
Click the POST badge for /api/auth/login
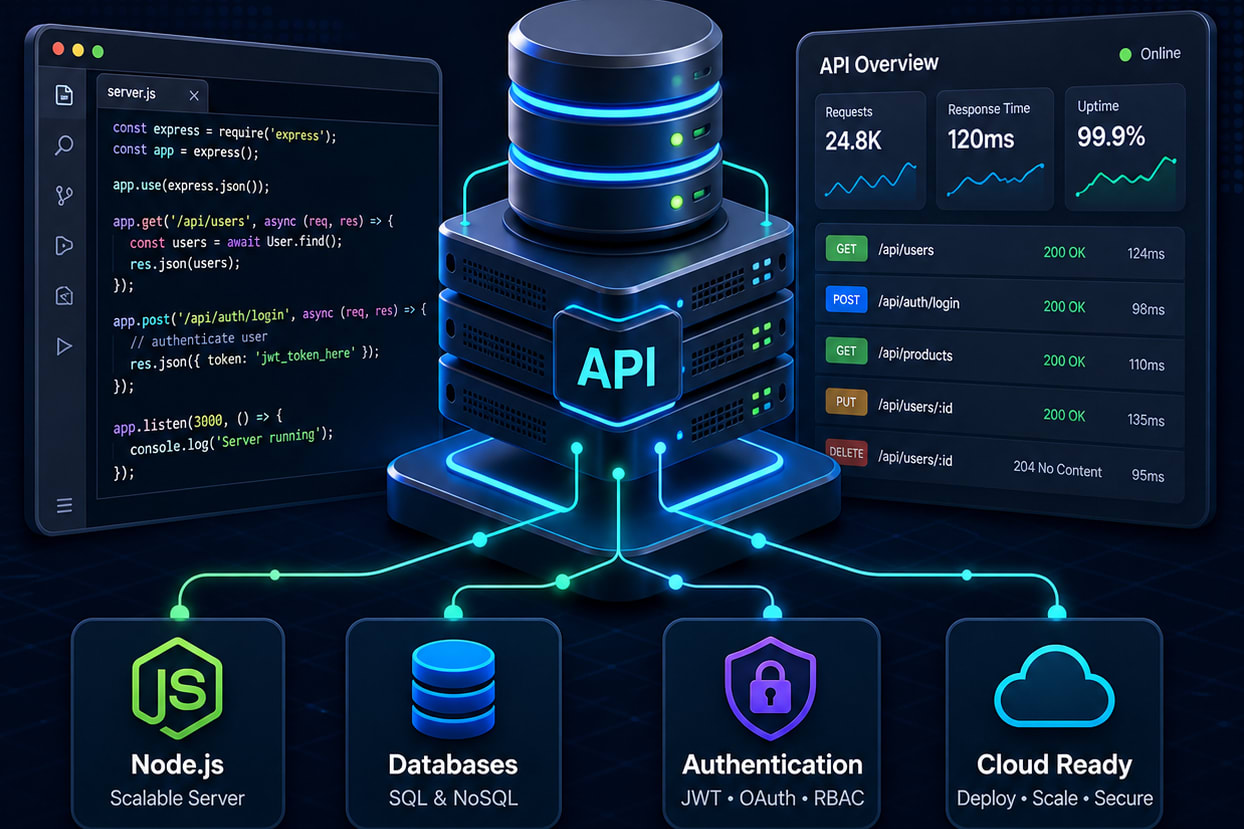point(846,300)
